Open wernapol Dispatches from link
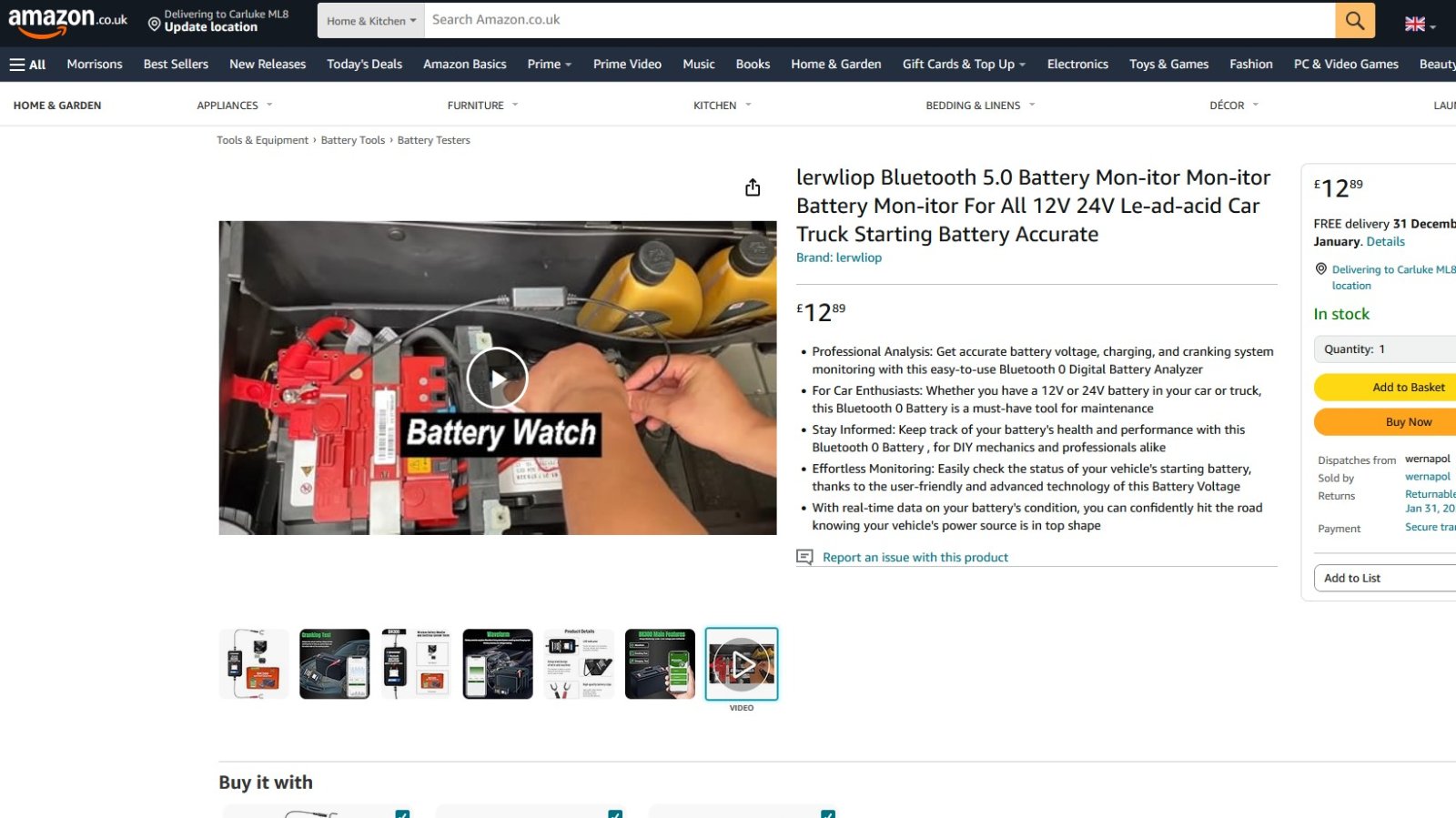 point(1427,459)
